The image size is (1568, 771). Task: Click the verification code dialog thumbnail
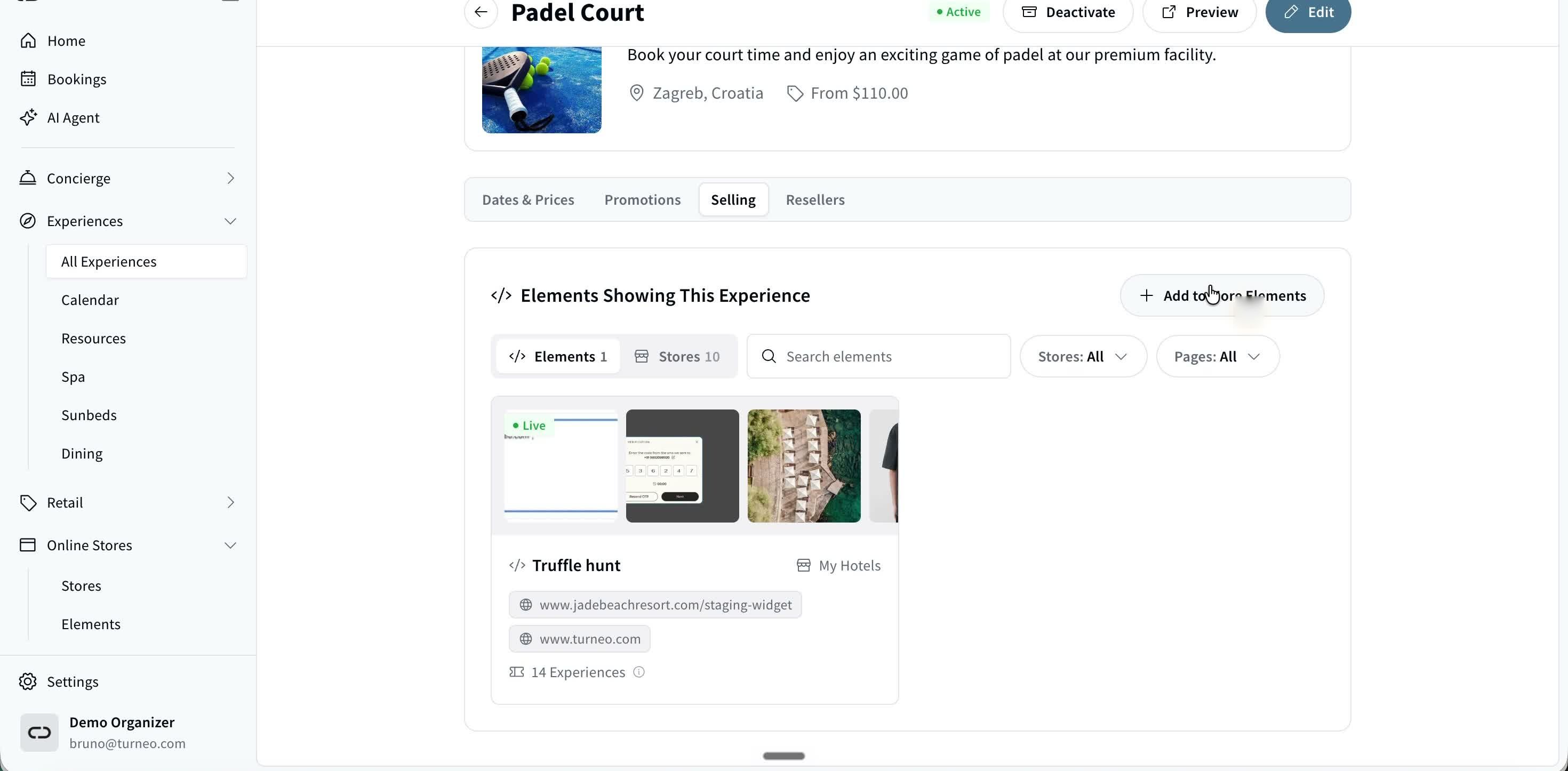[x=682, y=465]
